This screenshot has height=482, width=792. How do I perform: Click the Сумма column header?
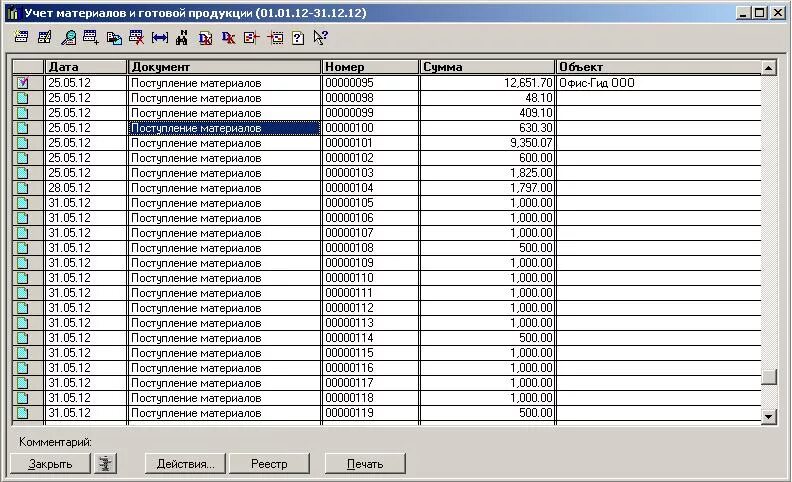point(487,67)
